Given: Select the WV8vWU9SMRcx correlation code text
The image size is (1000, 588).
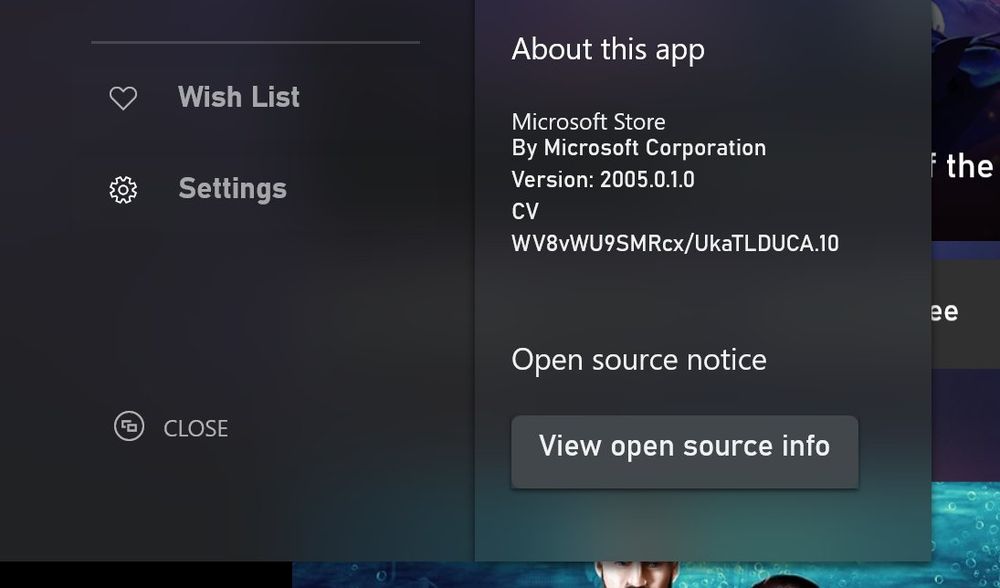Looking at the screenshot, I should click(x=675, y=243).
